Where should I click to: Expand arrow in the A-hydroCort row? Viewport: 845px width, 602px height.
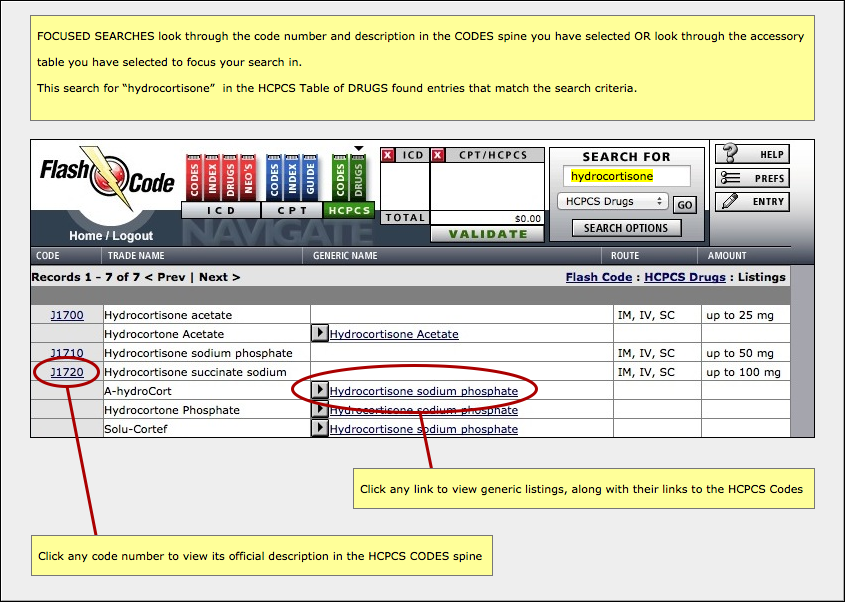320,390
